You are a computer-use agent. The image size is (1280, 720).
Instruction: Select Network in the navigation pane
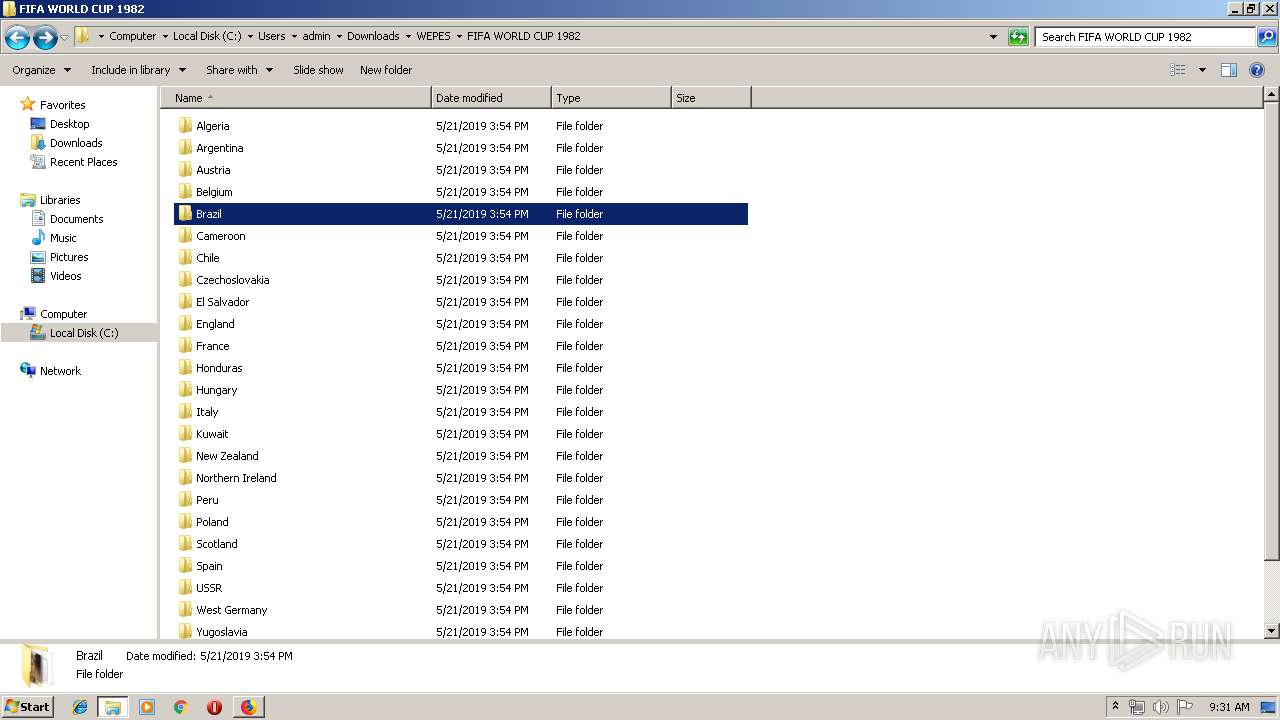pyautogui.click(x=60, y=371)
